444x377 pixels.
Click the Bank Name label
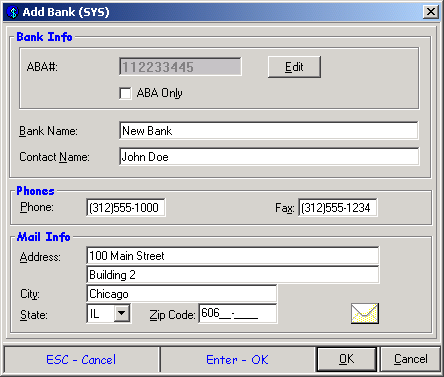(48, 131)
